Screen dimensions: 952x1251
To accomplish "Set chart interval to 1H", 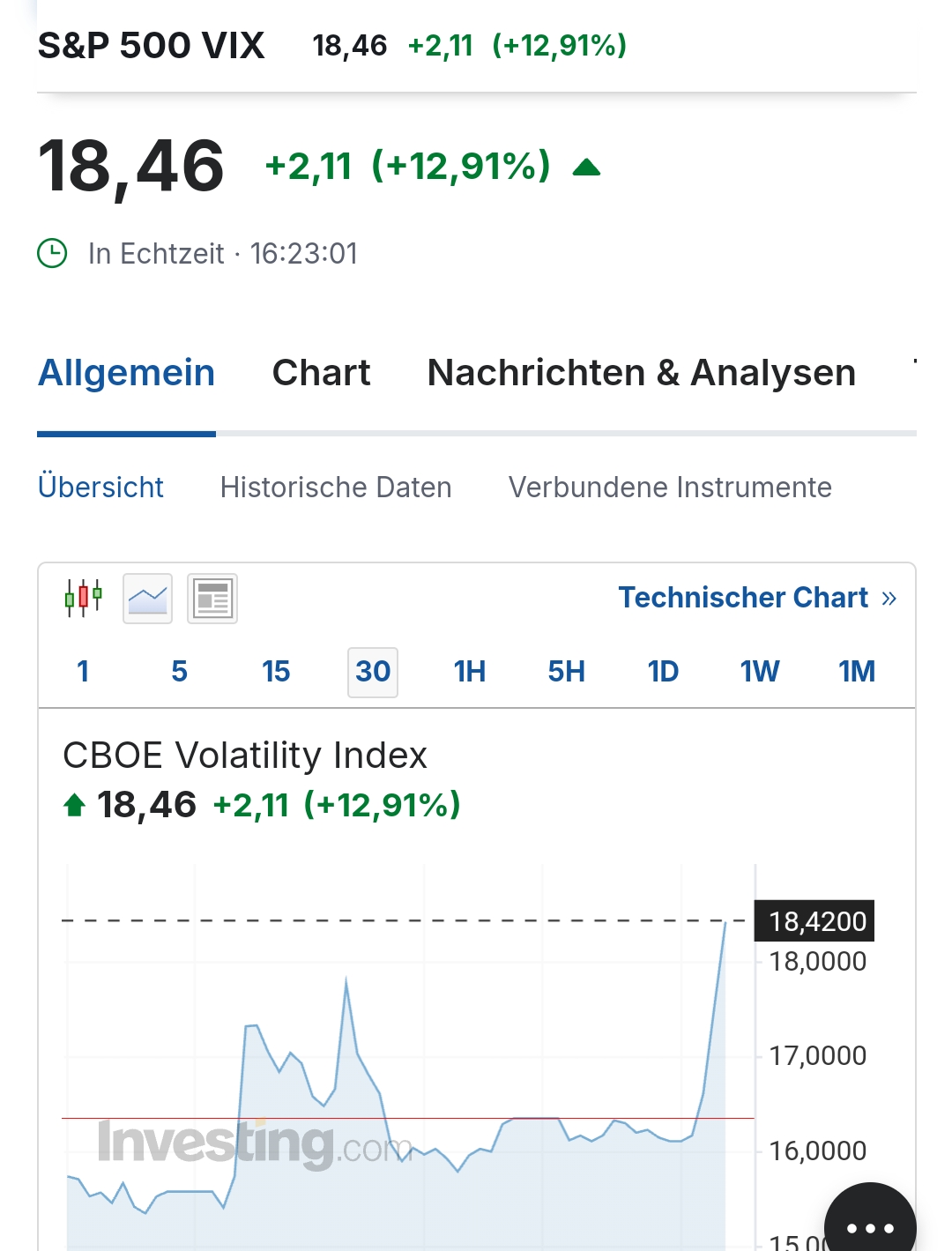I will [x=470, y=672].
